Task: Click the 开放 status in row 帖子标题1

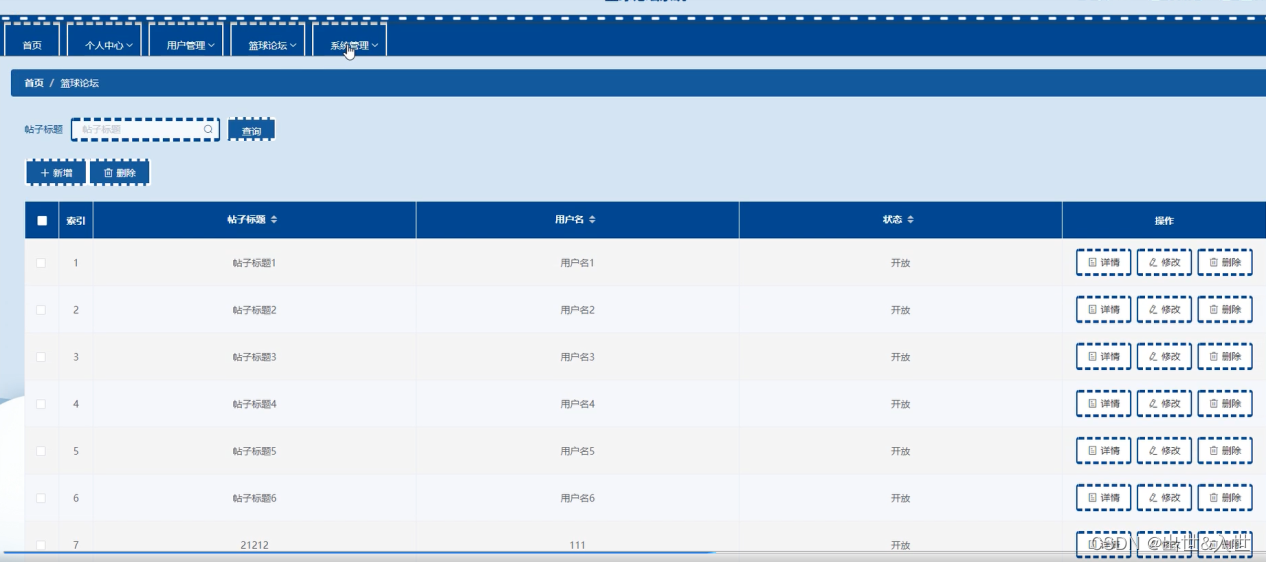Action: pos(901,263)
